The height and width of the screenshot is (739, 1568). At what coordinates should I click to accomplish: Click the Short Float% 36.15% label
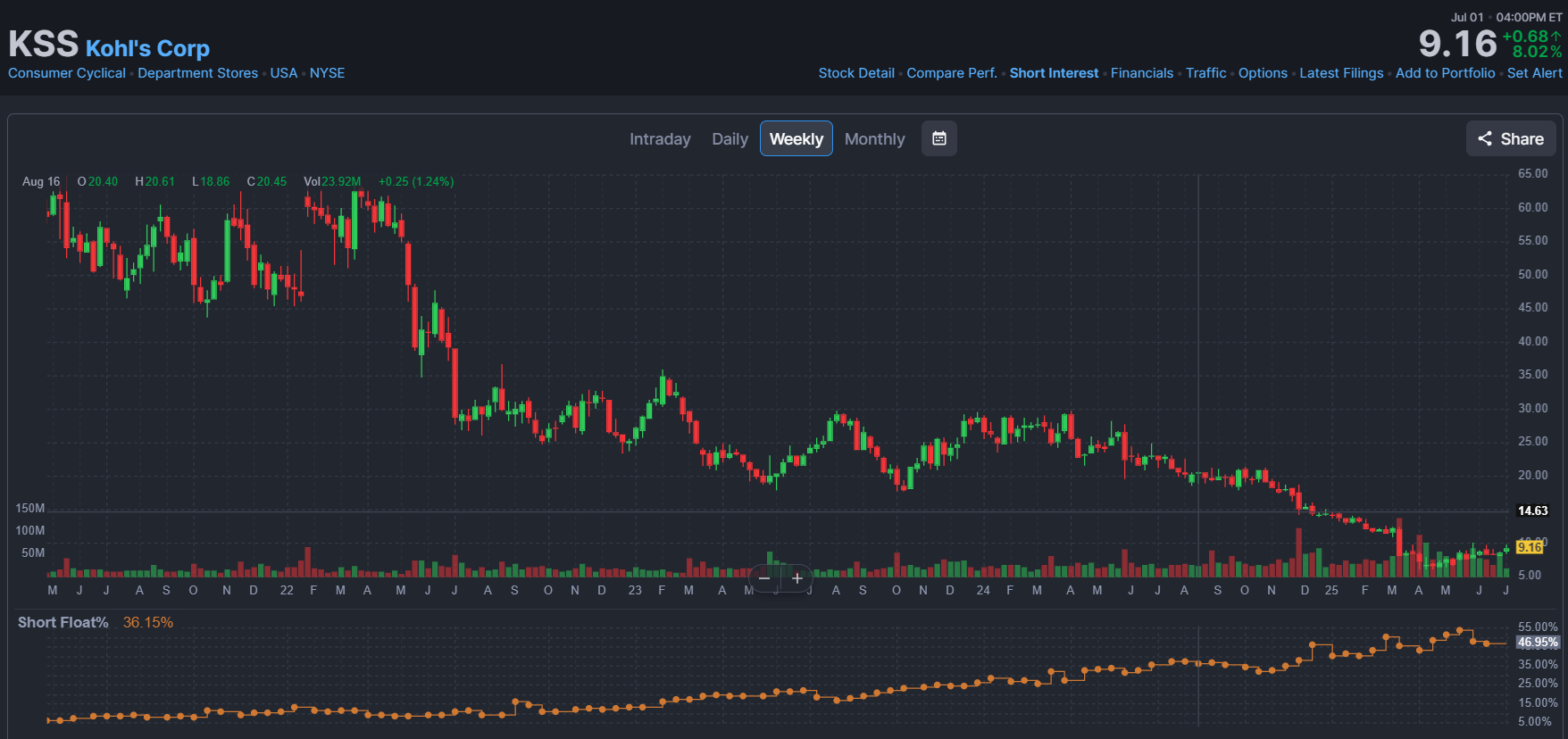point(96,622)
